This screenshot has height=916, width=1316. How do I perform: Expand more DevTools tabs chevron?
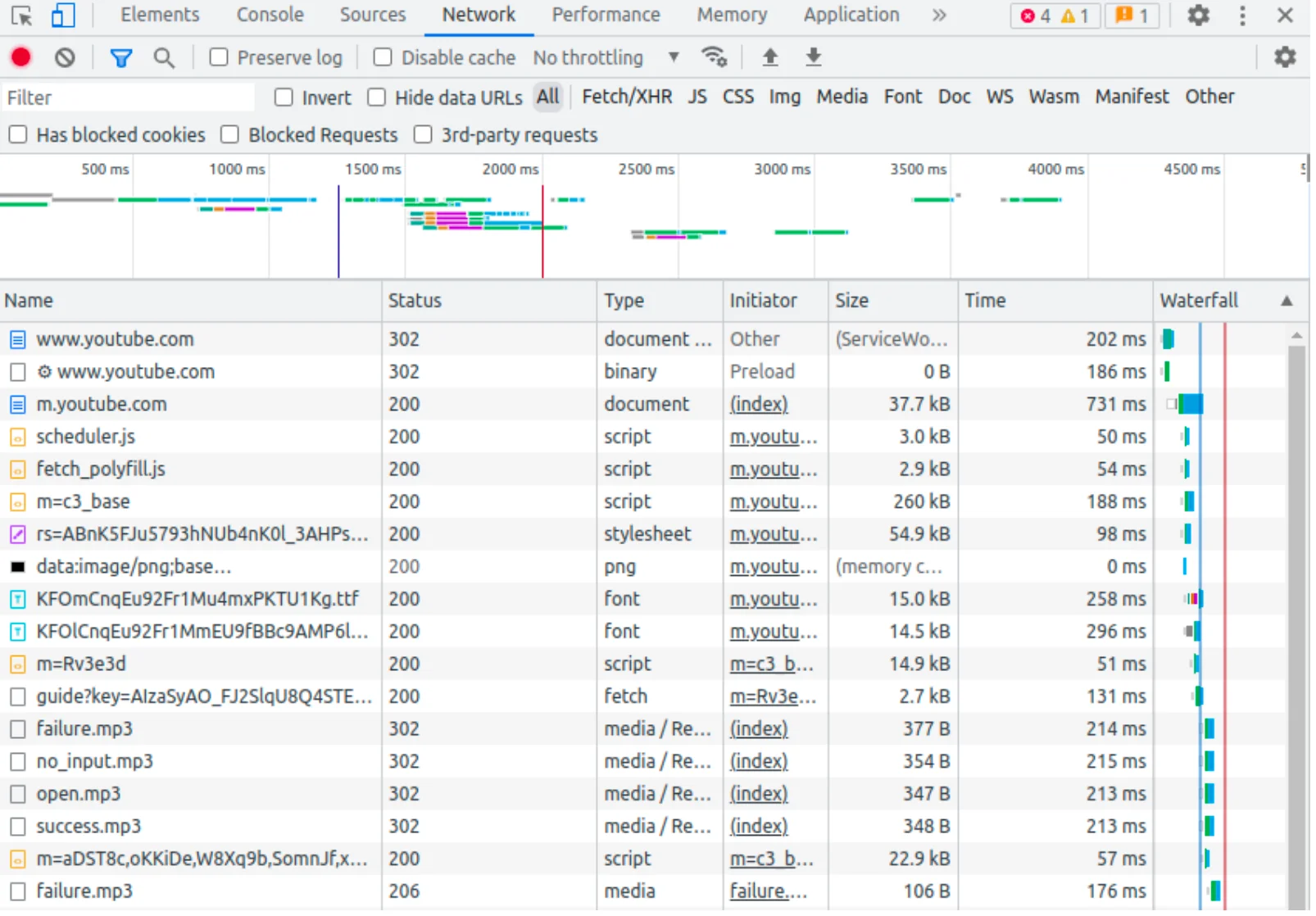point(939,16)
